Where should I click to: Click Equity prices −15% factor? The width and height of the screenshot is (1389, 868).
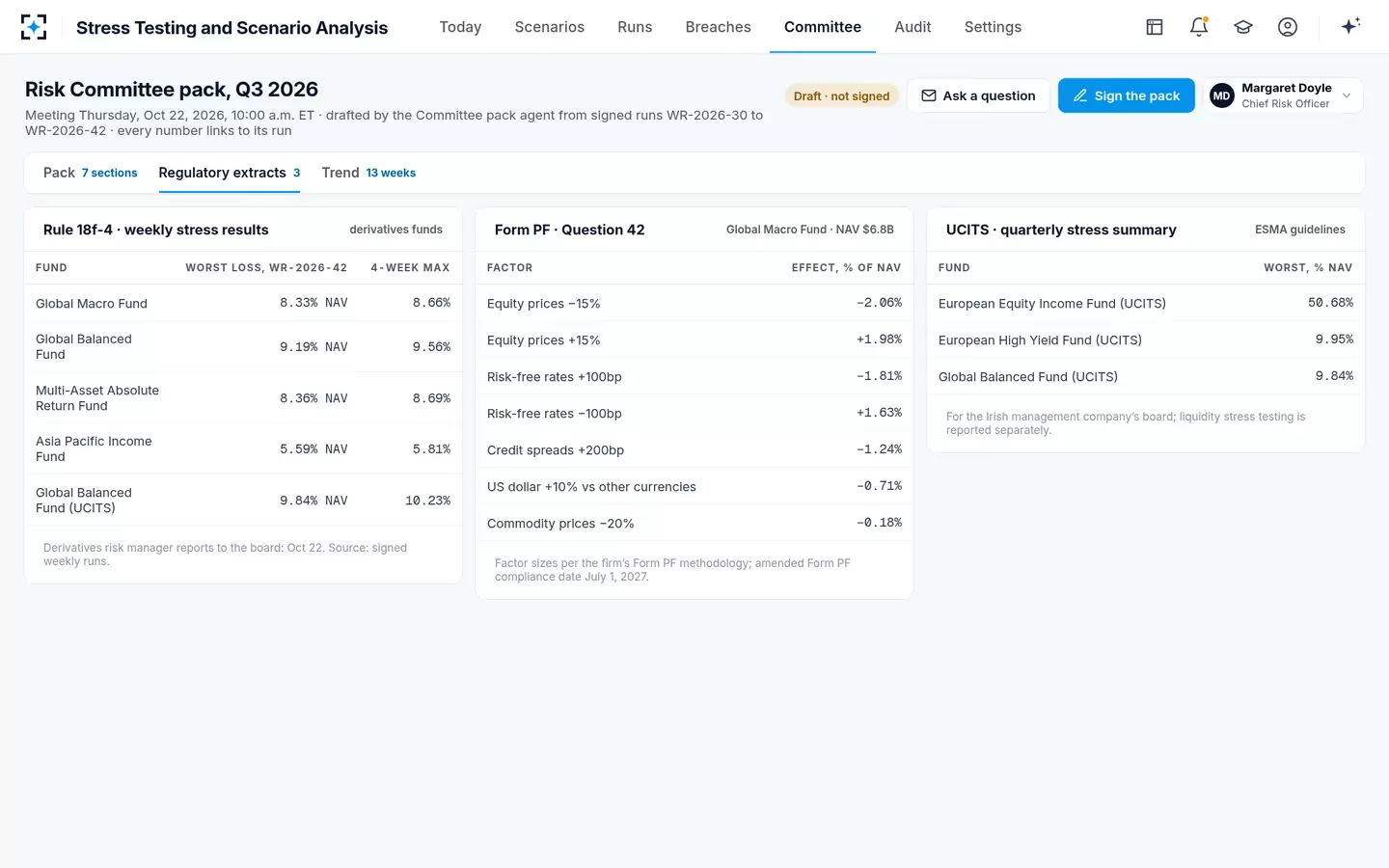tap(544, 303)
